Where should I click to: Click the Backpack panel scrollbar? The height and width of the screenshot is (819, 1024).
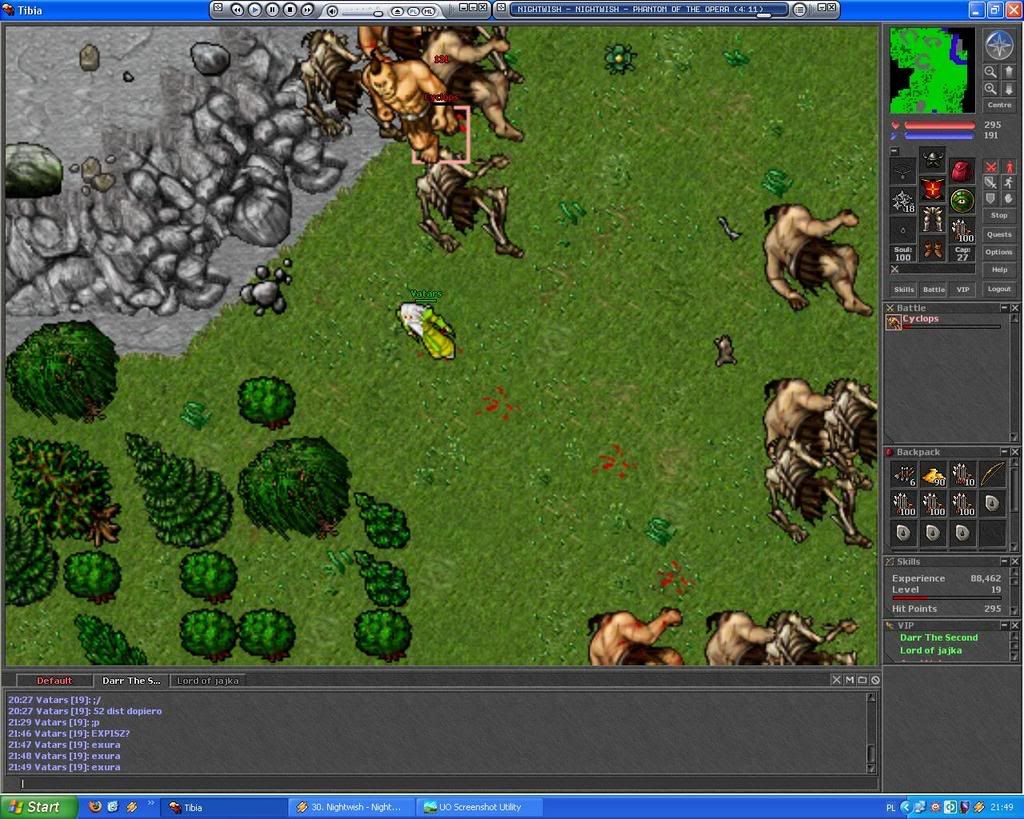click(x=1014, y=504)
